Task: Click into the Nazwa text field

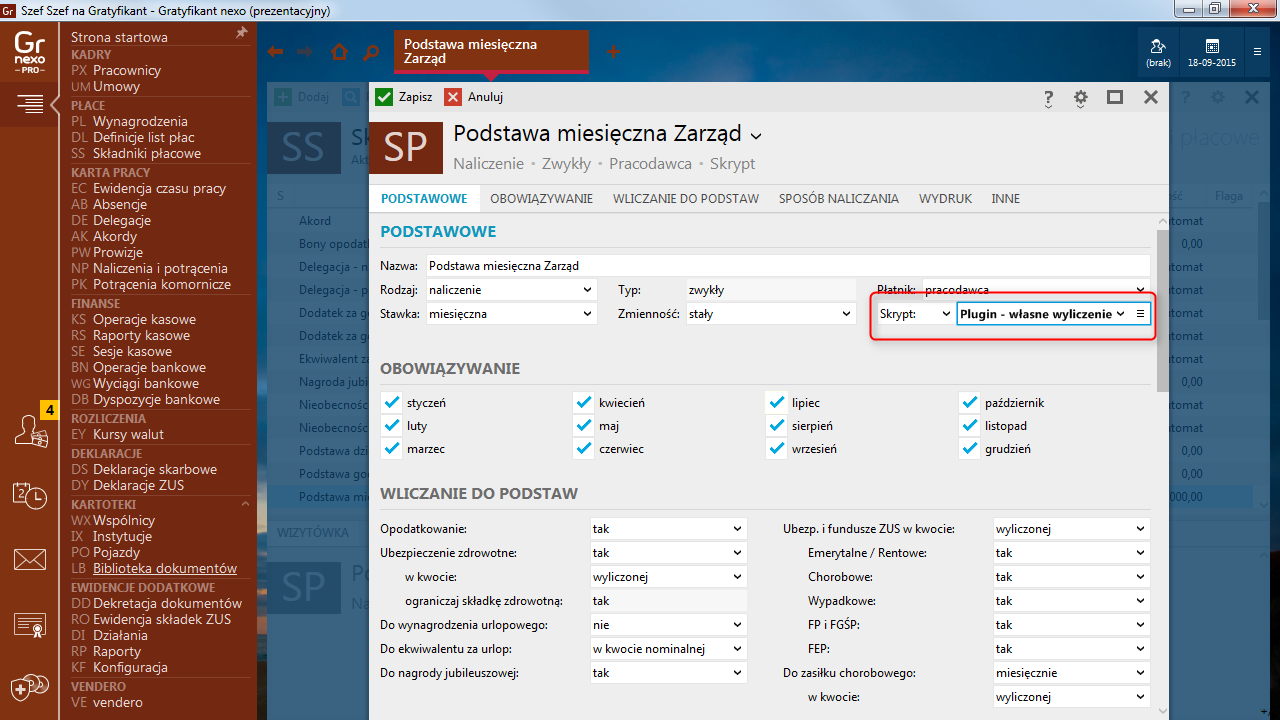Action: 787,266
